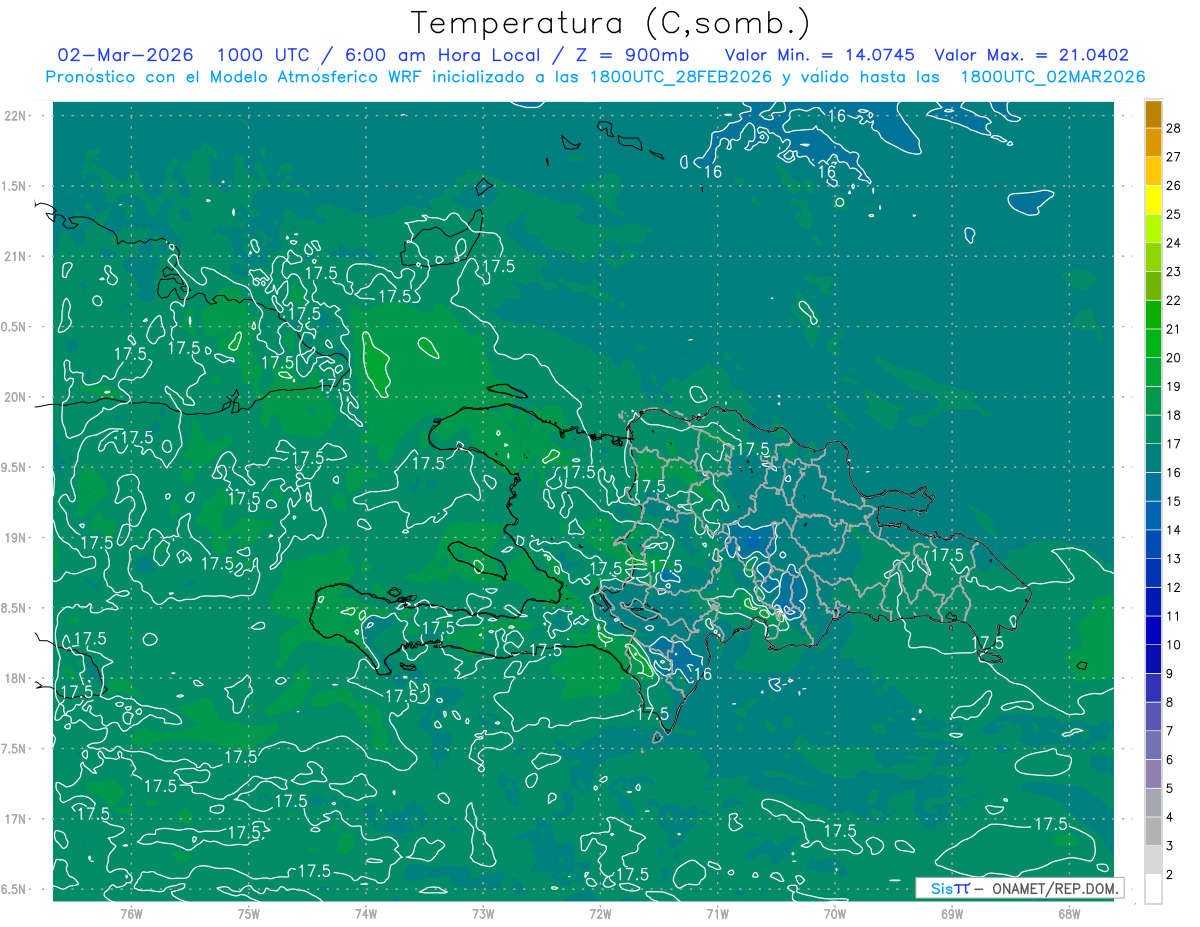Click the white swatch below 2 on the scale
This screenshot has width=1200, height=927.
(x=1153, y=889)
